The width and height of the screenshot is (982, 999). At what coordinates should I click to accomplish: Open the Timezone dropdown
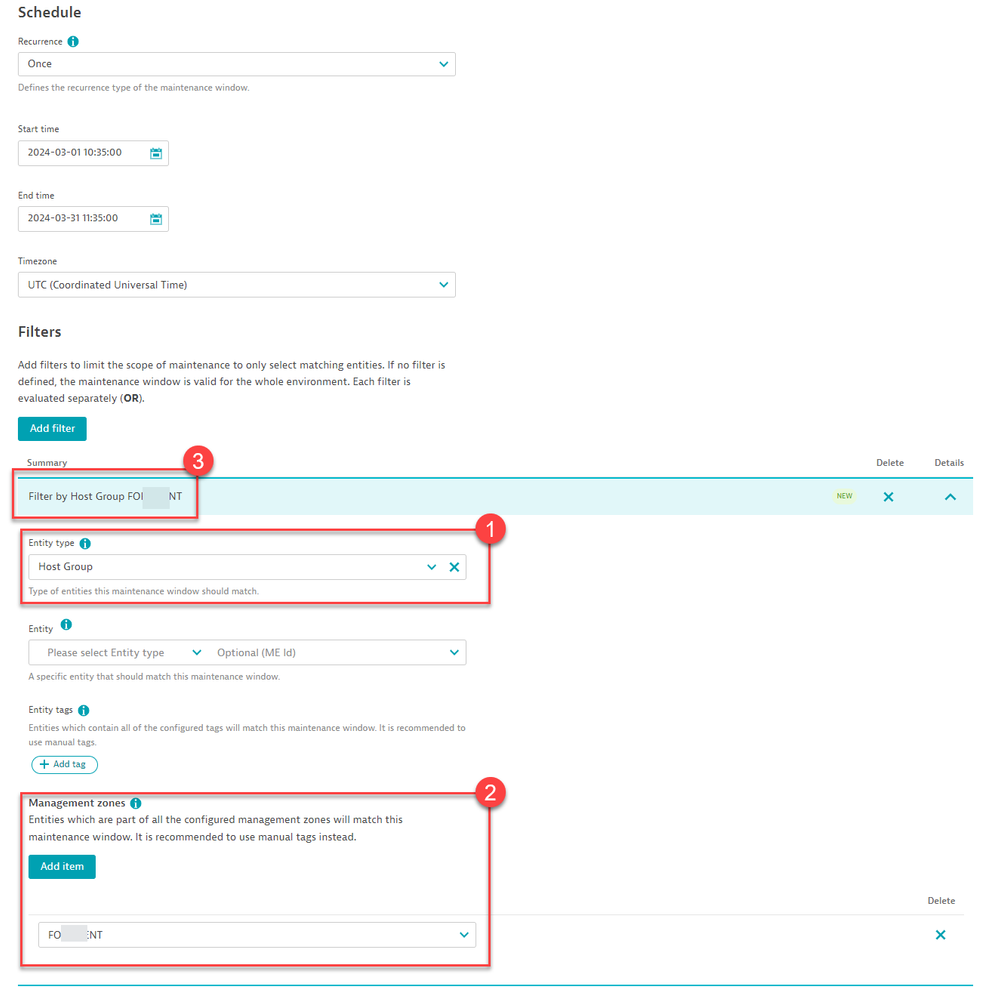tap(236, 285)
